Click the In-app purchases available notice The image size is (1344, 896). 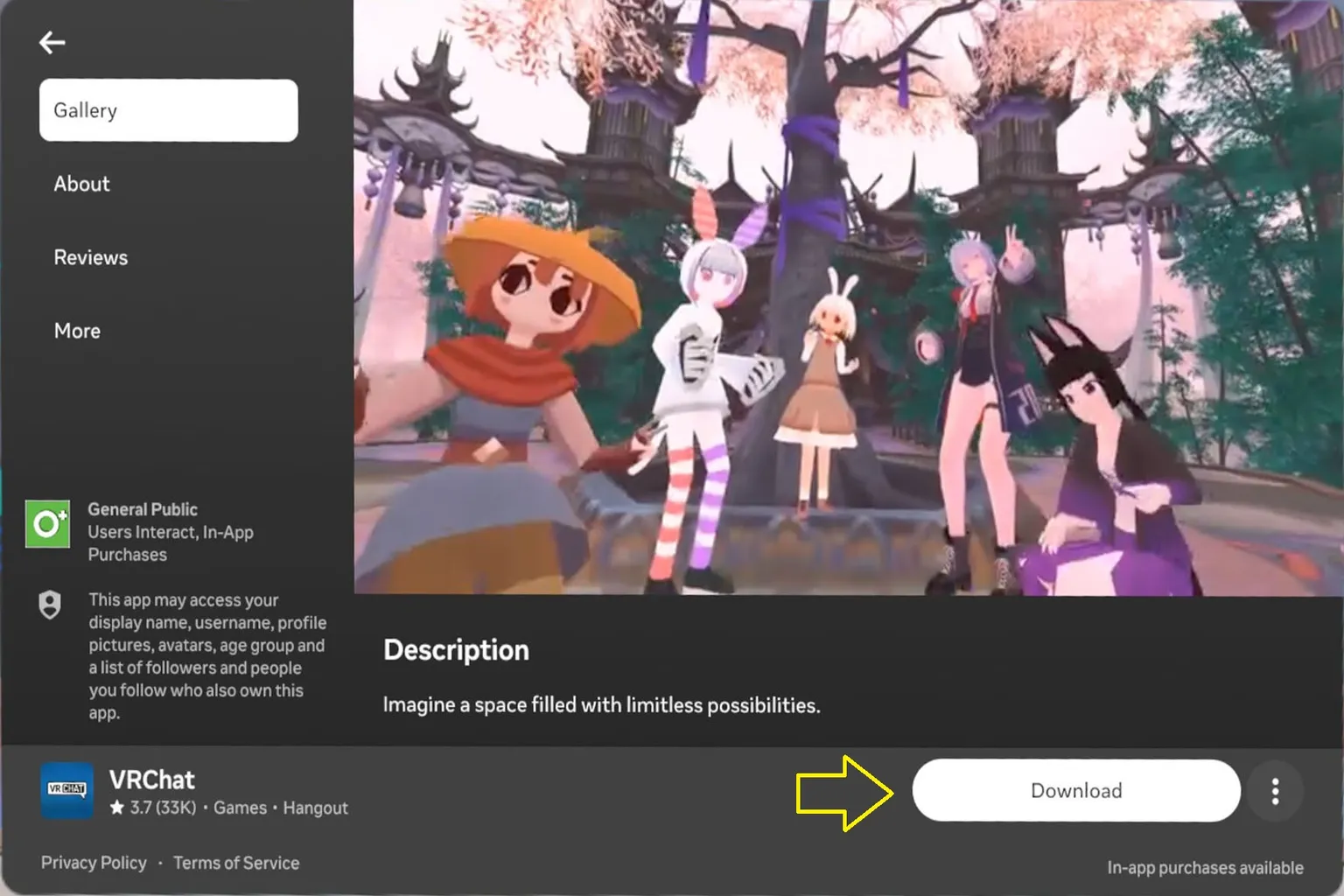(x=1206, y=867)
